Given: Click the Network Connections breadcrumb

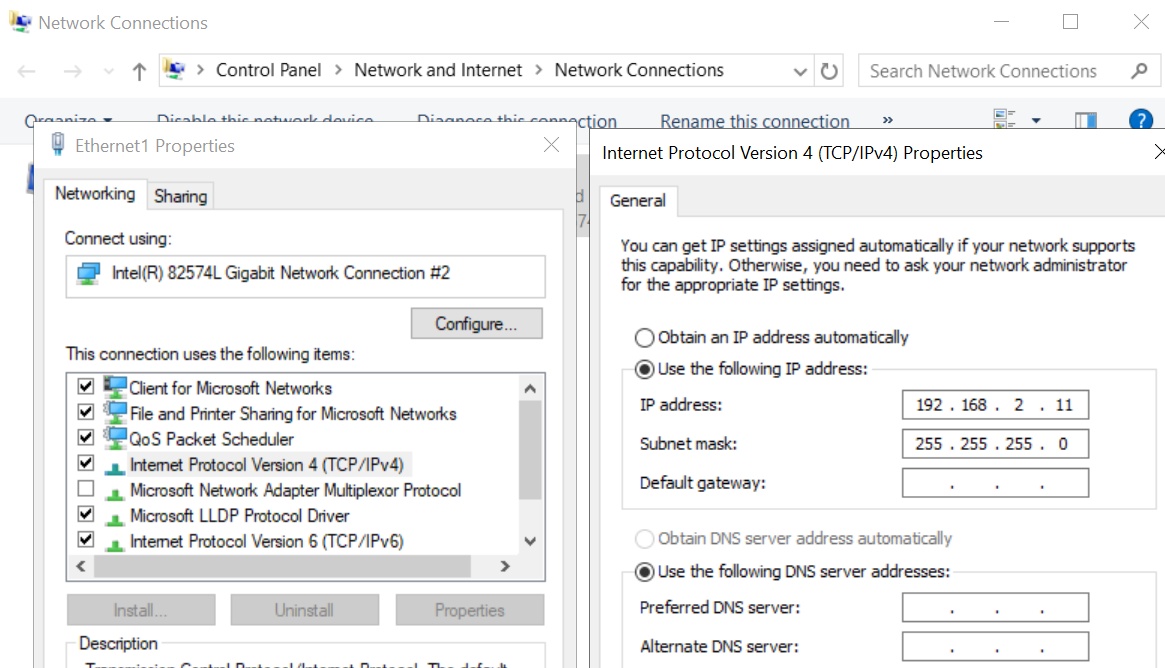Looking at the screenshot, I should (639, 70).
